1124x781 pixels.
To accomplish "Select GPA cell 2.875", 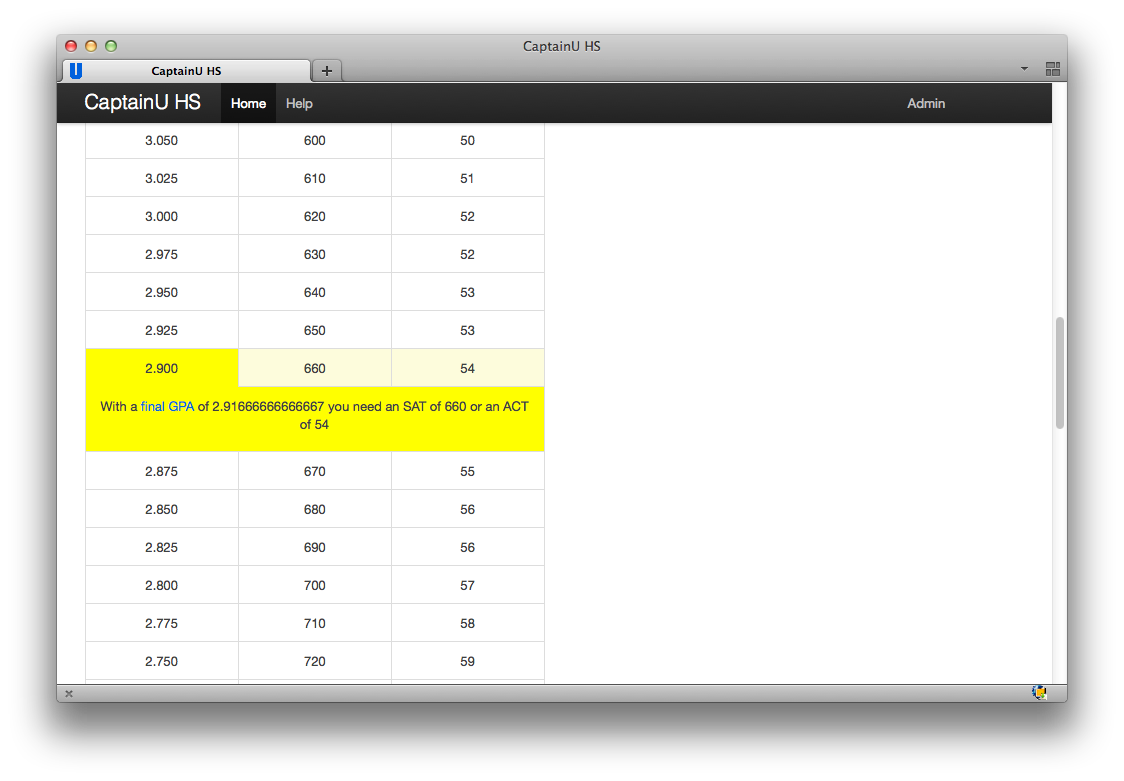I will pos(162,471).
